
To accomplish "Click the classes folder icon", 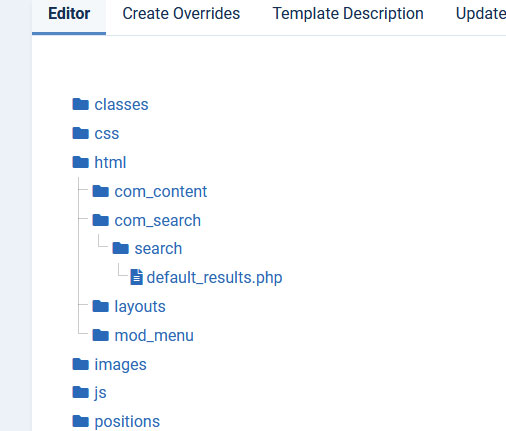I will [80, 104].
